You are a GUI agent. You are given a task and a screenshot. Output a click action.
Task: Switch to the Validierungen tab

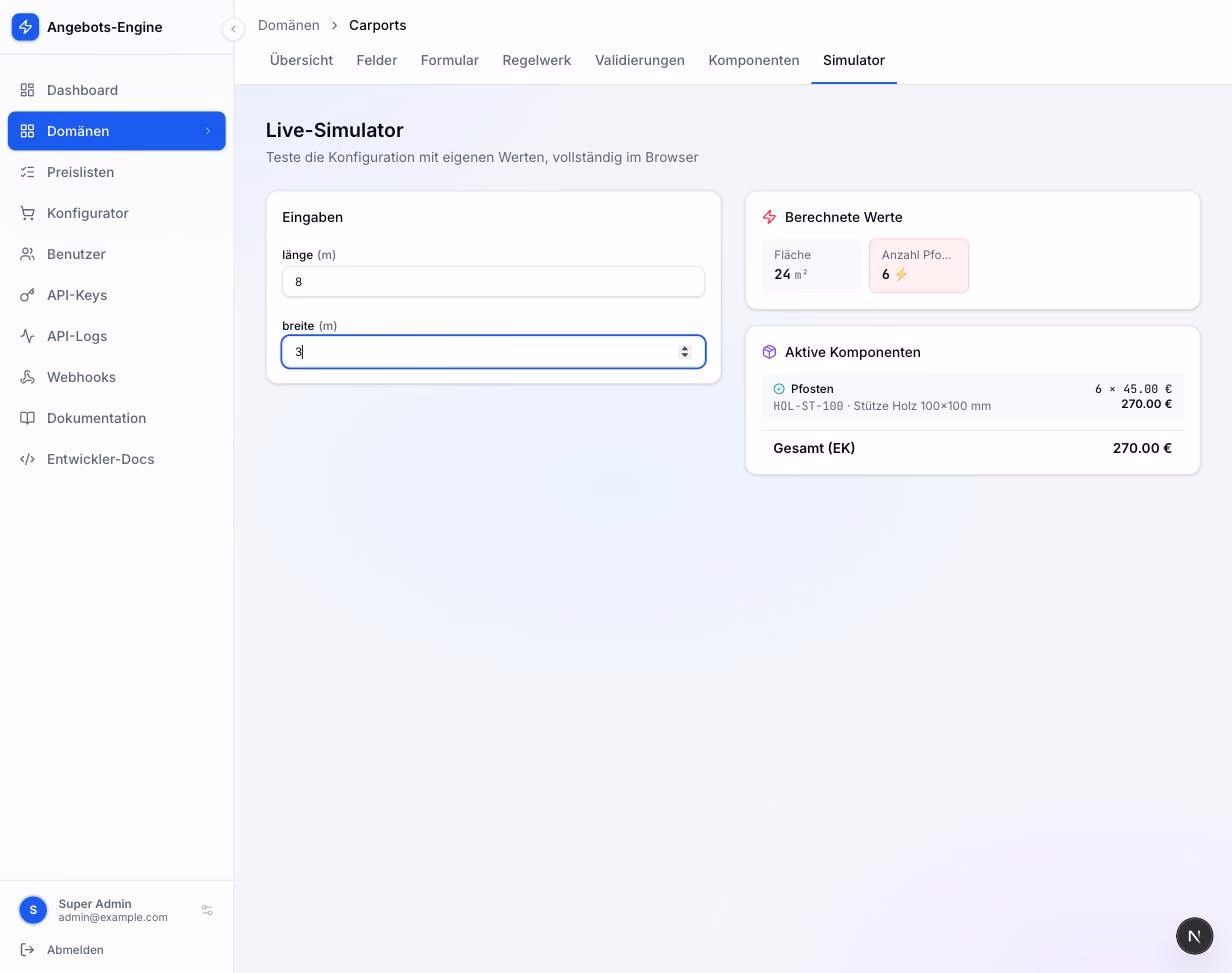click(x=640, y=60)
